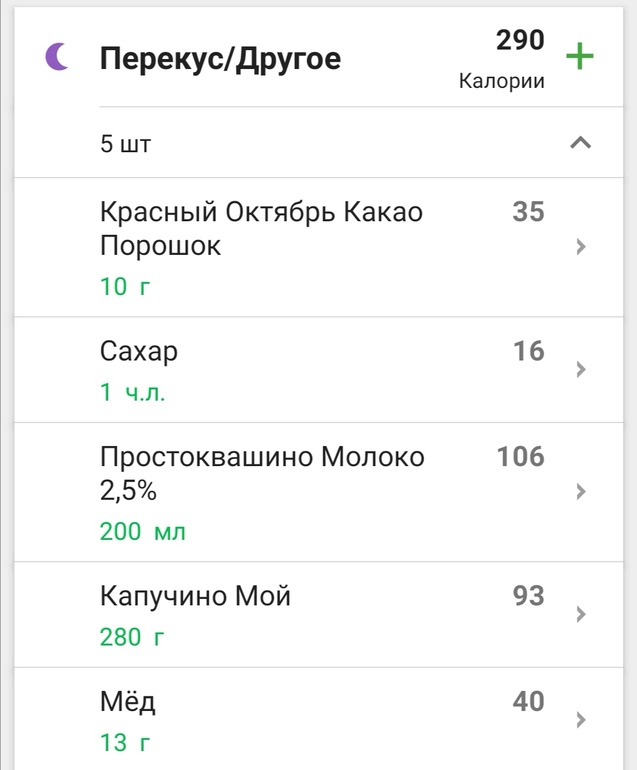Open the Простоквашино Молоко 2,5% entry

click(262, 474)
